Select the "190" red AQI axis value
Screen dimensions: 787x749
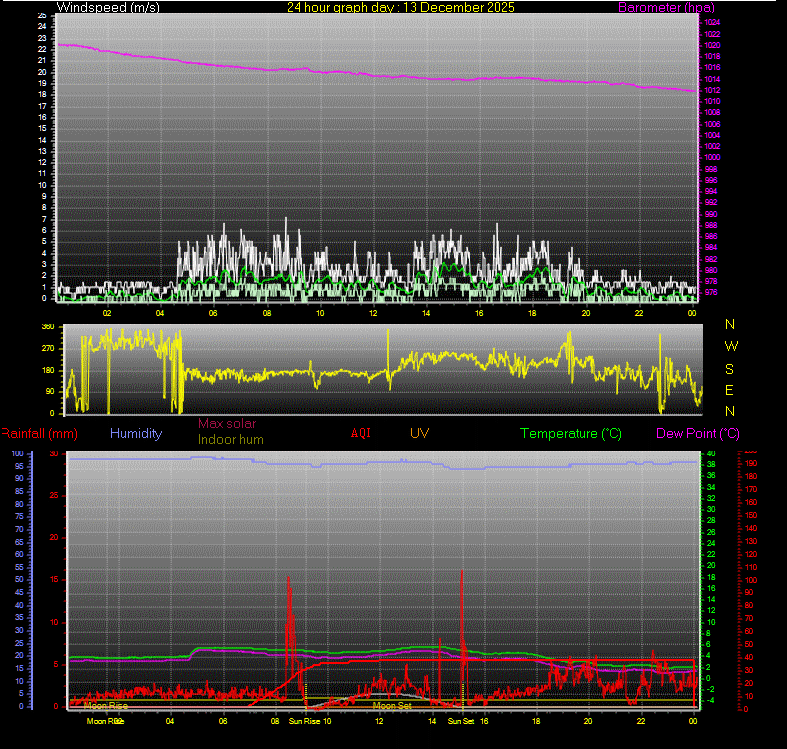pyautogui.click(x=751, y=463)
